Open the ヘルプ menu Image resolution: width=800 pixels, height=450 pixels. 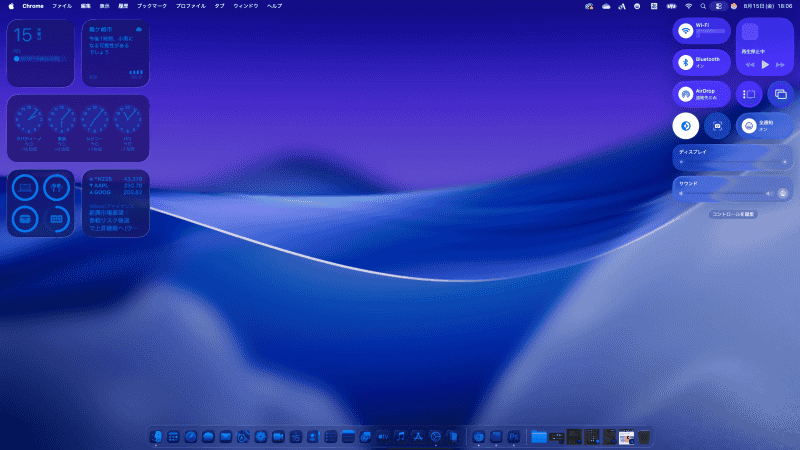[274, 6]
